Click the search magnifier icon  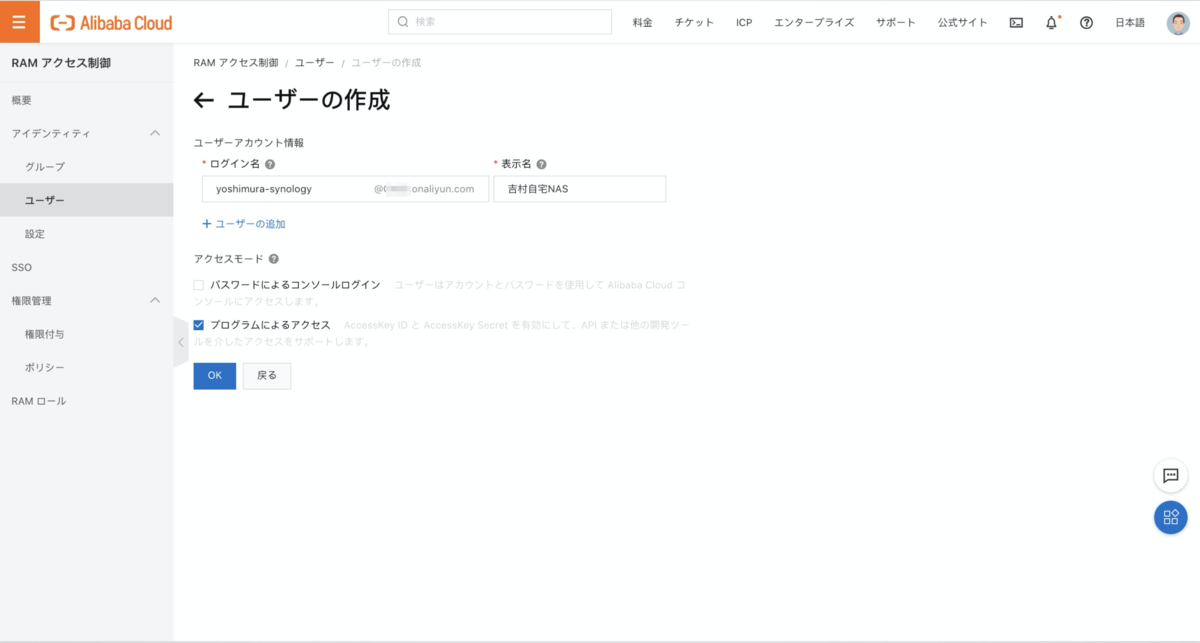403,22
